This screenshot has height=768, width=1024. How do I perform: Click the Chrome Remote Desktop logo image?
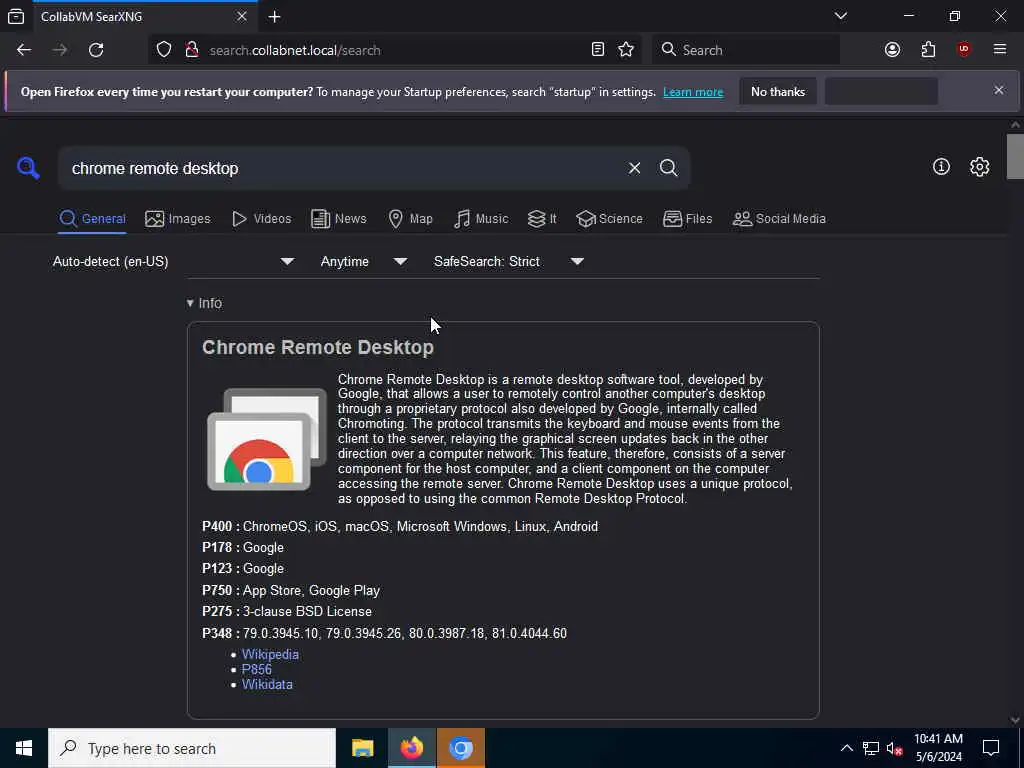tap(266, 439)
